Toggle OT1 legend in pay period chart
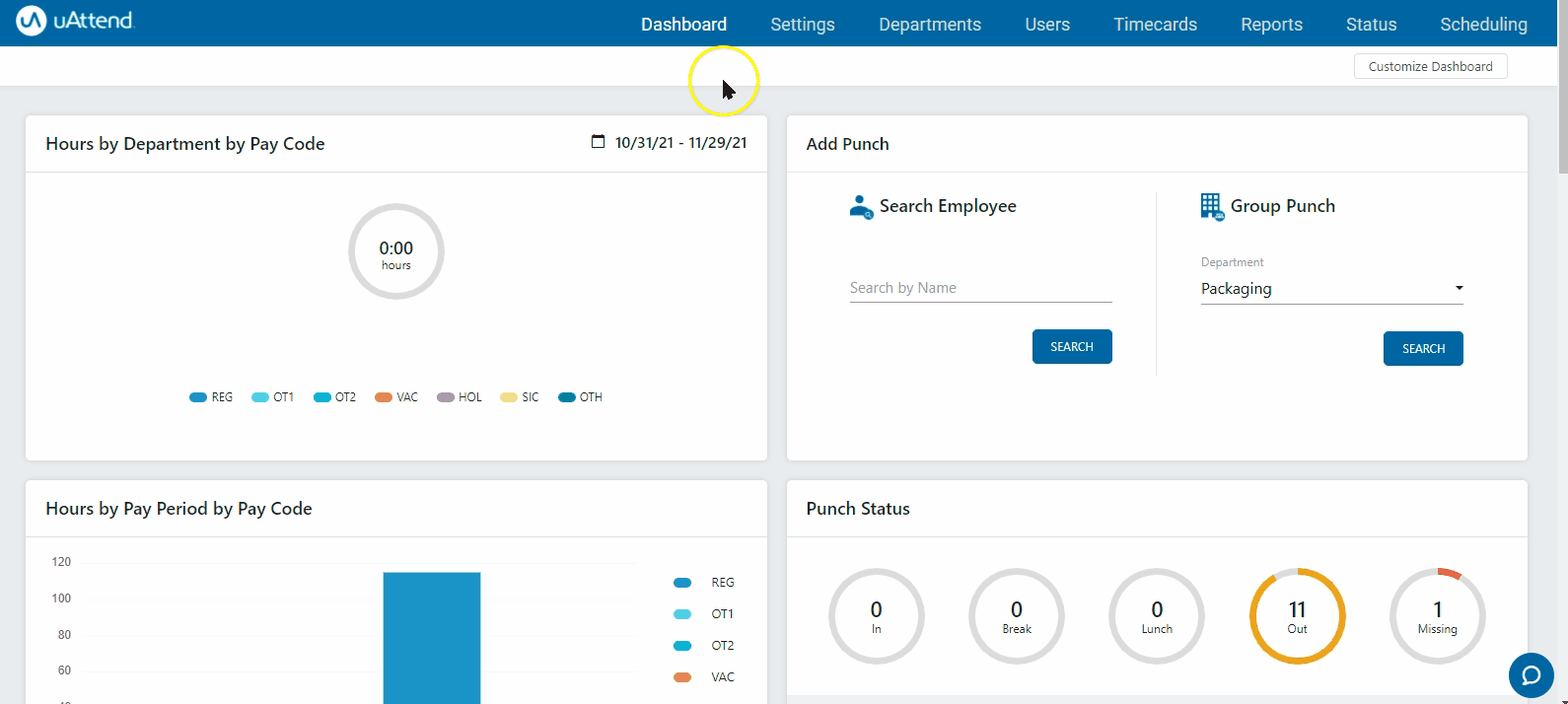This screenshot has height=704, width=1568. tap(703, 614)
